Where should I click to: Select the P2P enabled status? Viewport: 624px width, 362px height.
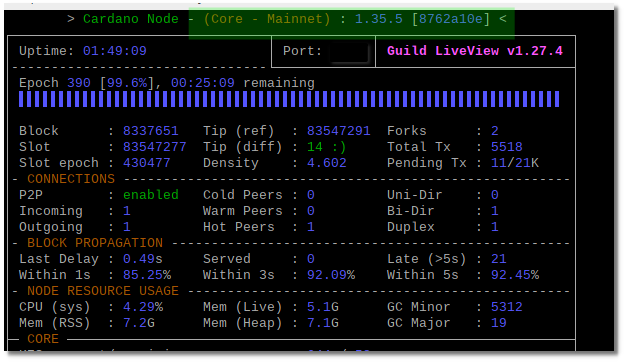coord(151,195)
